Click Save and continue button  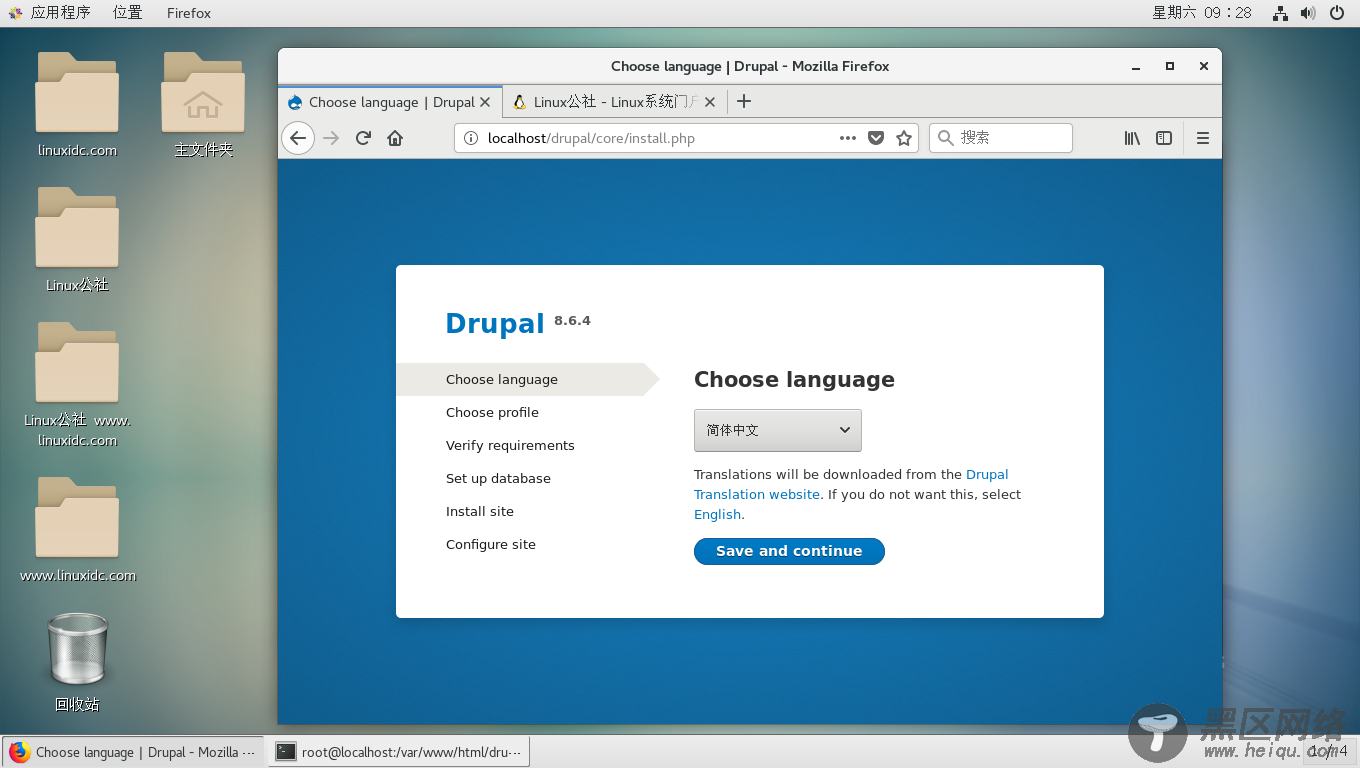[x=789, y=551]
